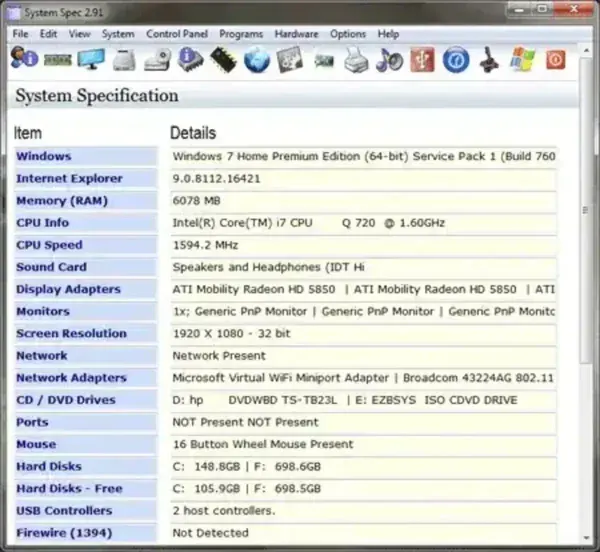Click the Mouse item link
The width and height of the screenshot is (600, 552).
(36, 445)
